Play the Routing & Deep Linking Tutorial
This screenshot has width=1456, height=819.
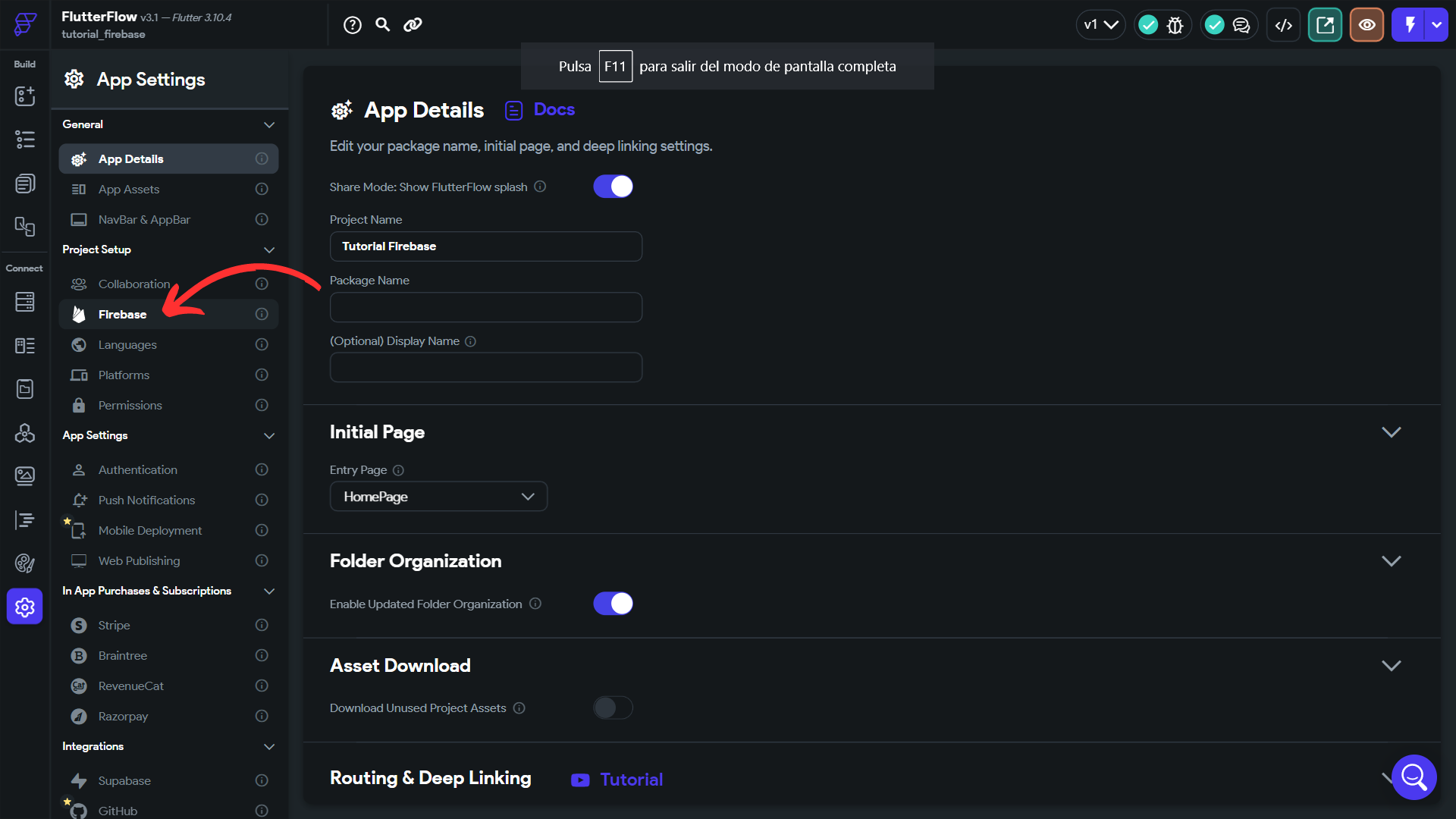coord(631,779)
